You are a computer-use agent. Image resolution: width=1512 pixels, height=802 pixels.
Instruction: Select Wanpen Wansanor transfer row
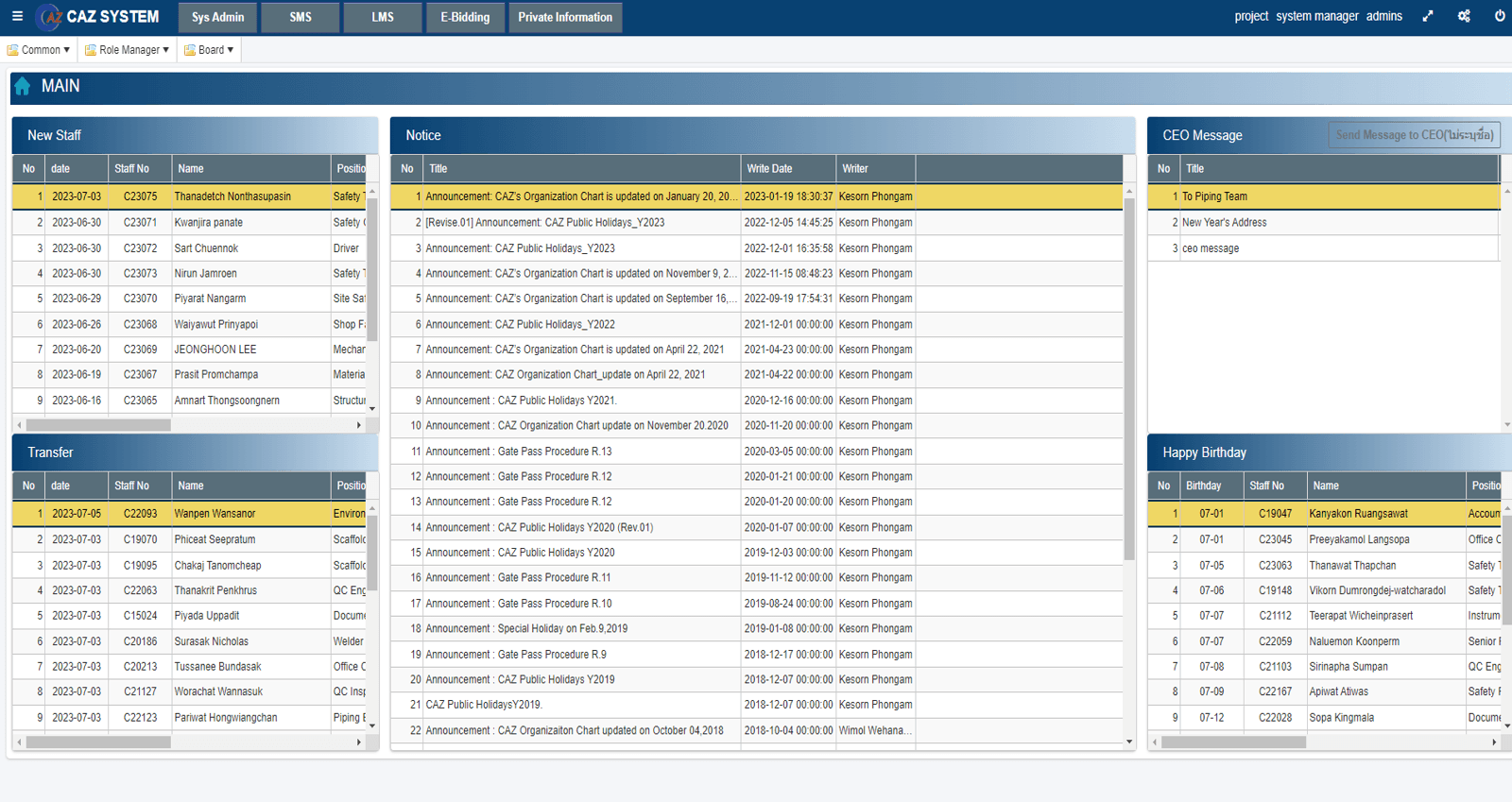215,514
